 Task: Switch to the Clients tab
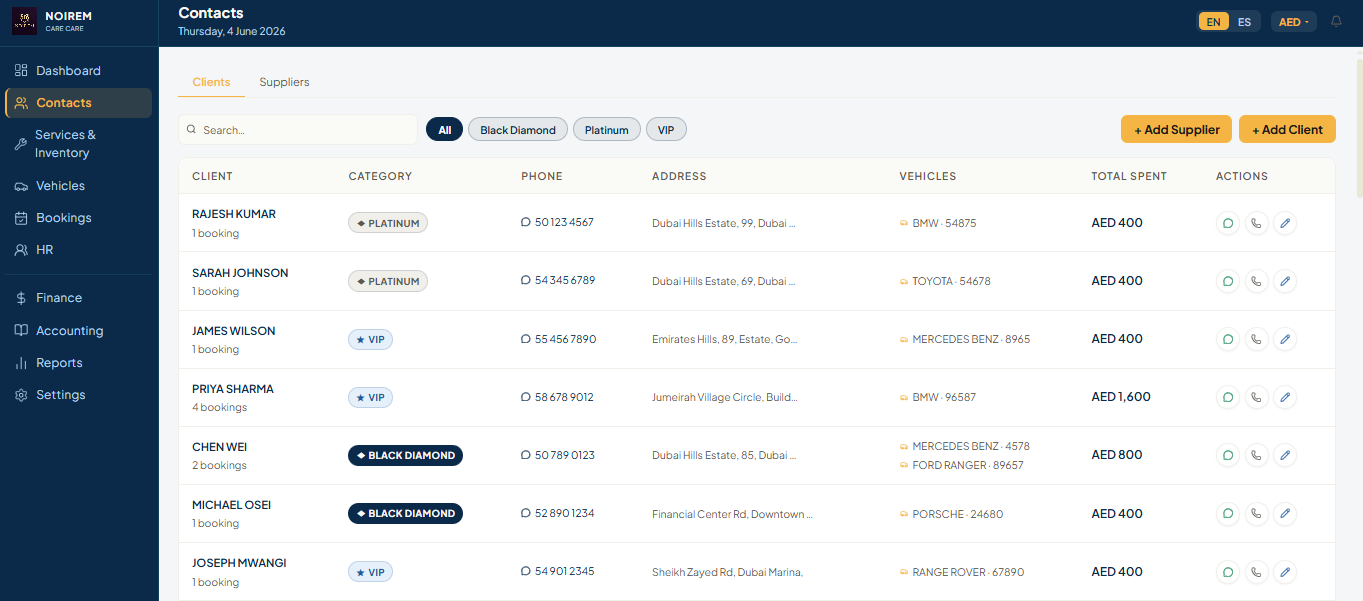pyautogui.click(x=211, y=82)
